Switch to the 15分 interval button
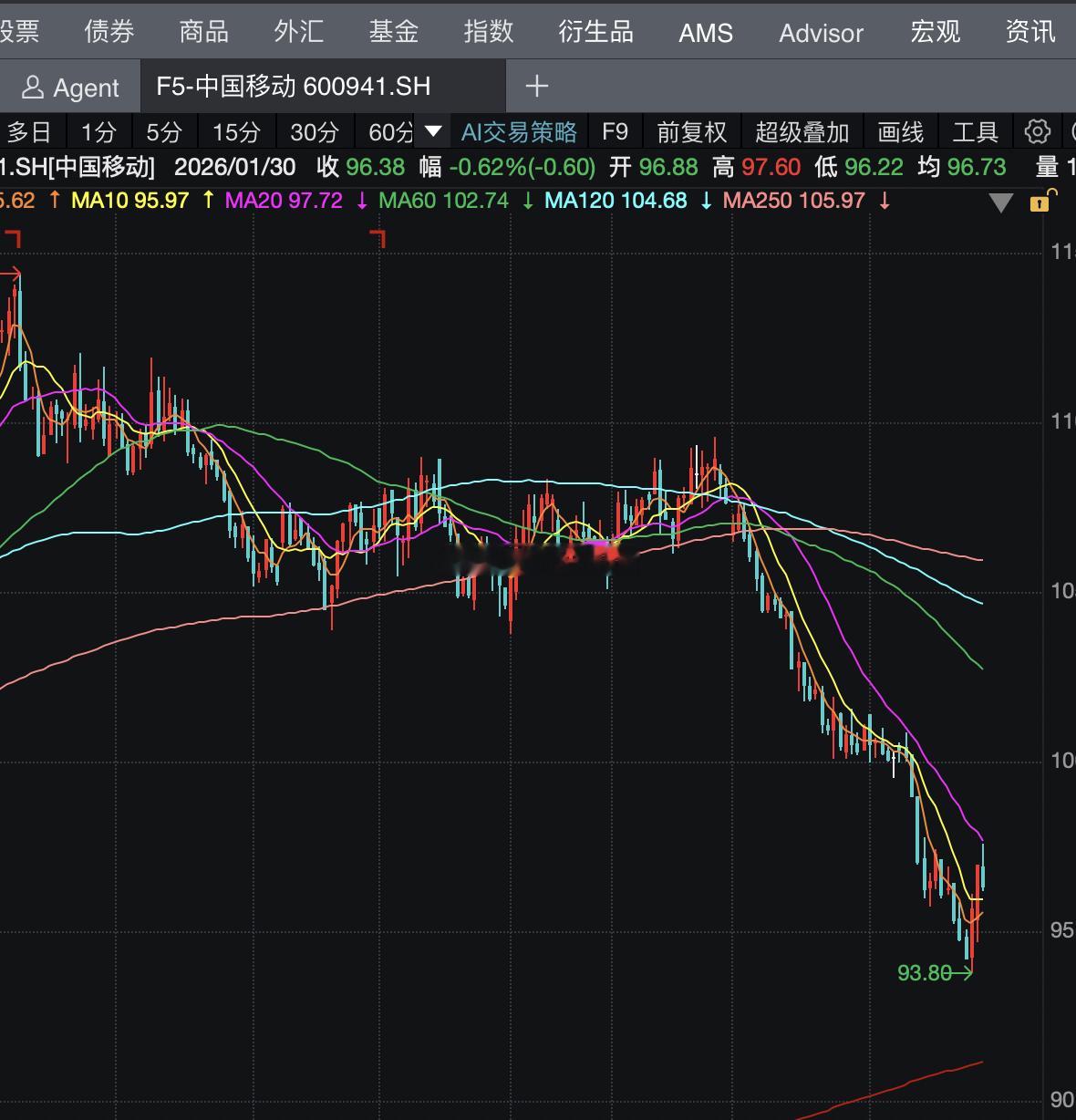The height and width of the screenshot is (1120, 1076). (236, 130)
